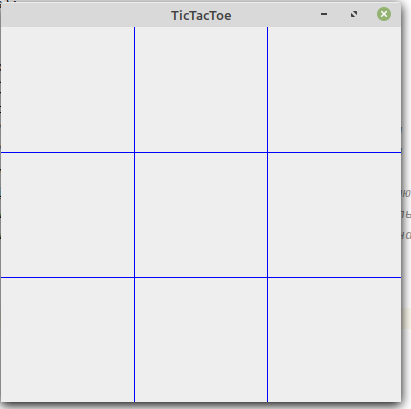Place a mark in the center cell
411x409 pixels.
tap(201, 215)
